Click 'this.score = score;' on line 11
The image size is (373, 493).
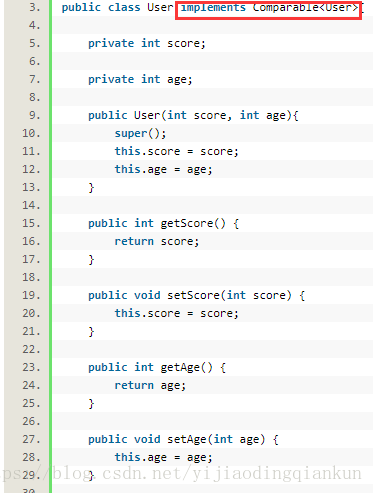pyautogui.click(x=176, y=151)
